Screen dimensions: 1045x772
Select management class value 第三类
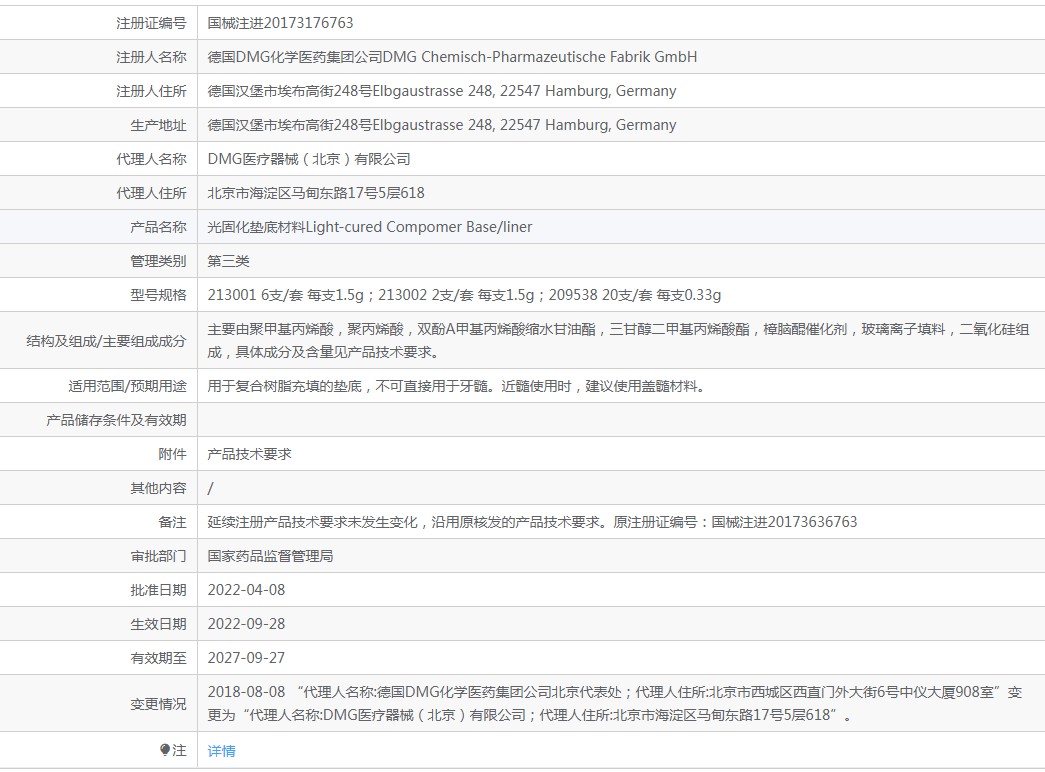pyautogui.click(x=229, y=261)
